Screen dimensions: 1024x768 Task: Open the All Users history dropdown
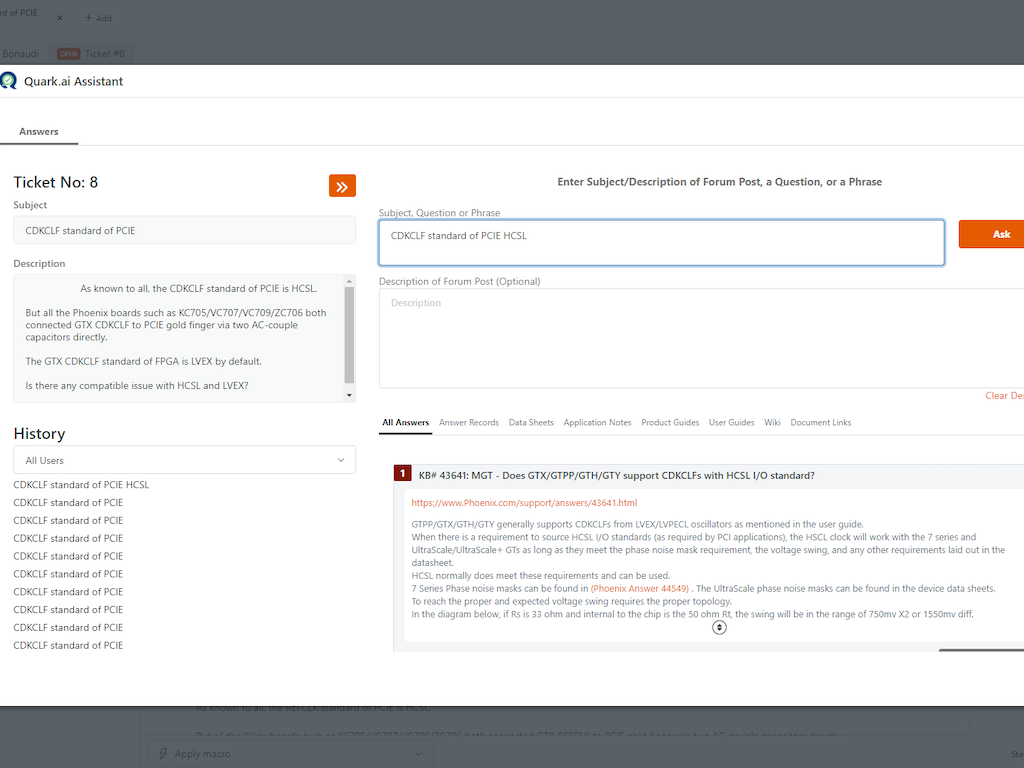pyautogui.click(x=184, y=460)
